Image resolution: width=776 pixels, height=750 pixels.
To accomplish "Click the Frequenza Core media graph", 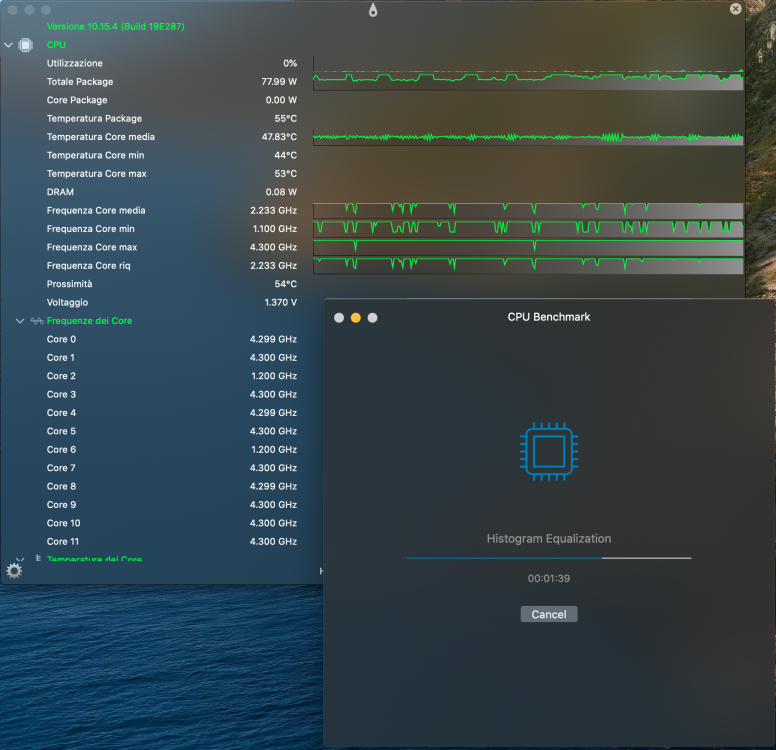I will [528, 210].
